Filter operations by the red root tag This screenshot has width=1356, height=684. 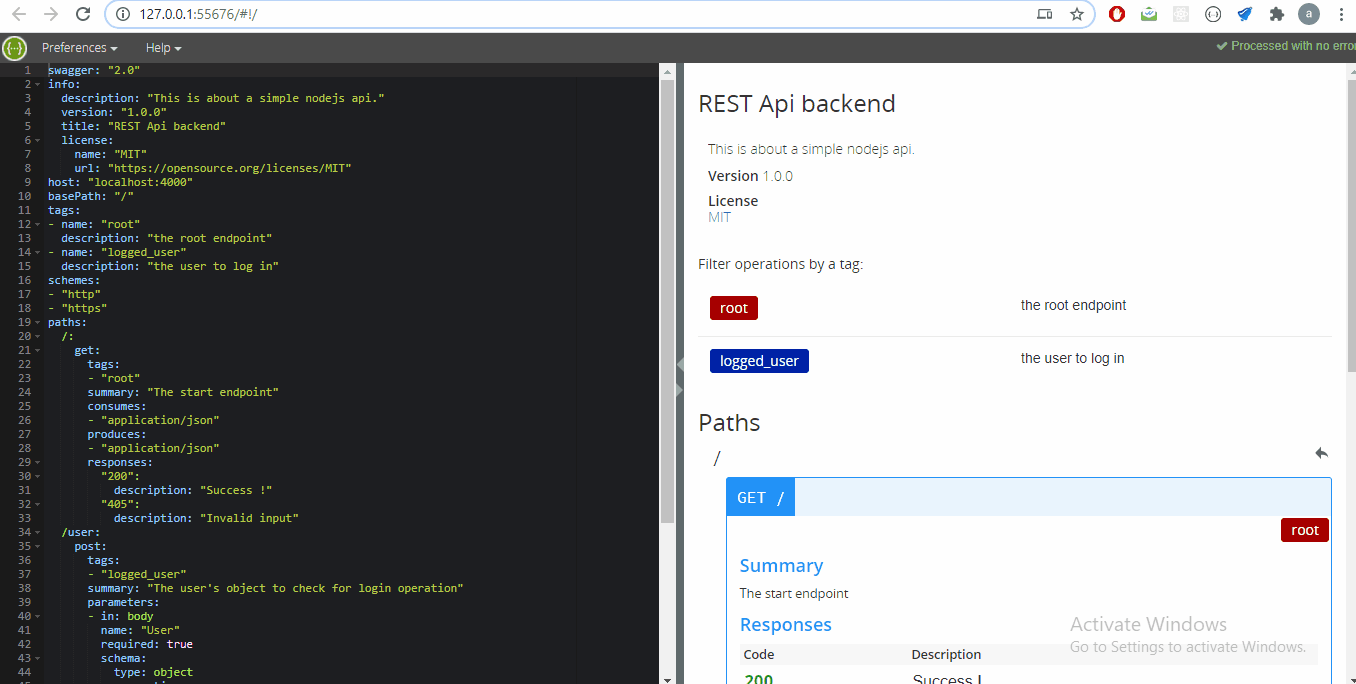[734, 308]
